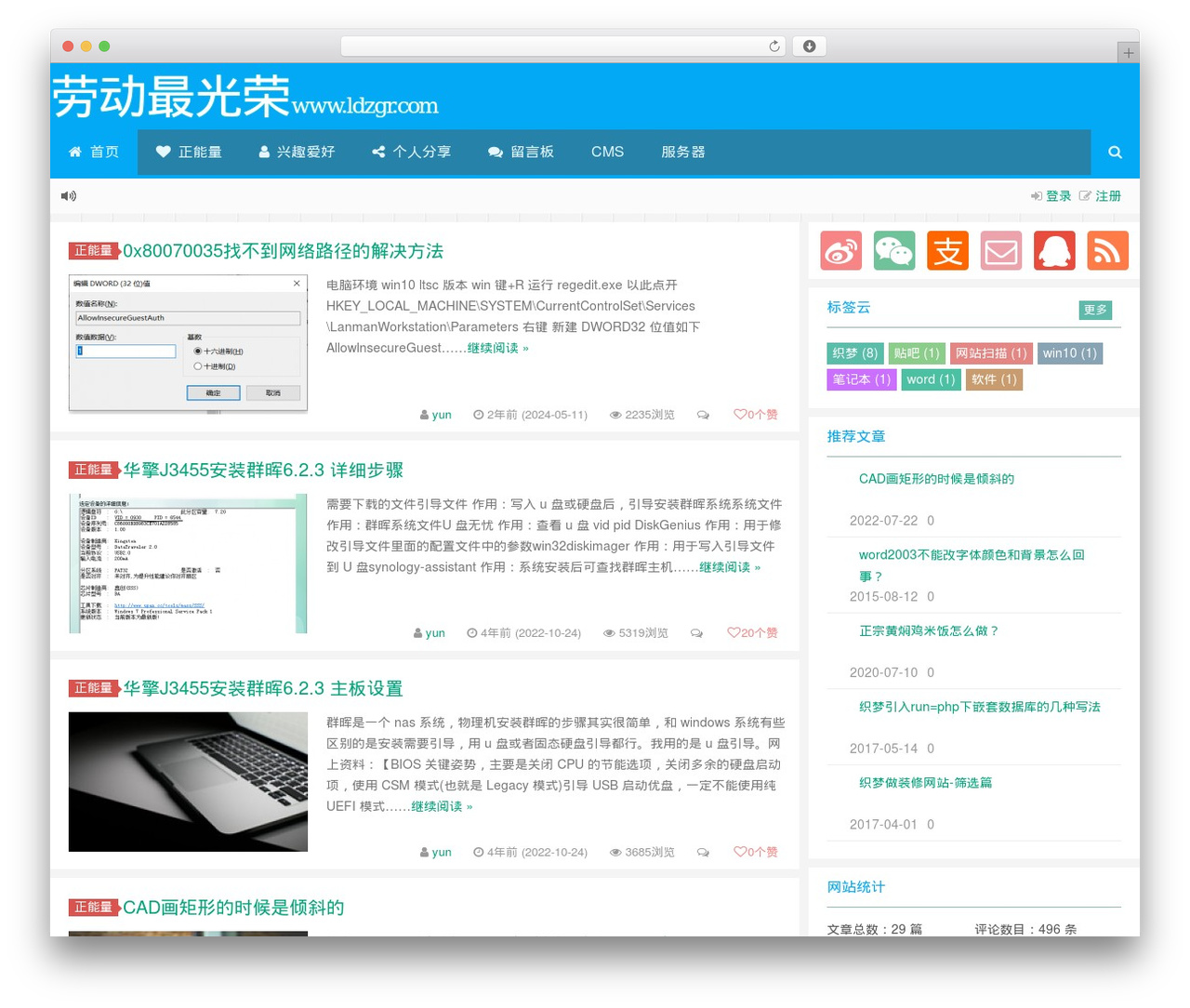Open article 华擎J3455安装群晖6.2.3 主板设置

click(x=263, y=689)
